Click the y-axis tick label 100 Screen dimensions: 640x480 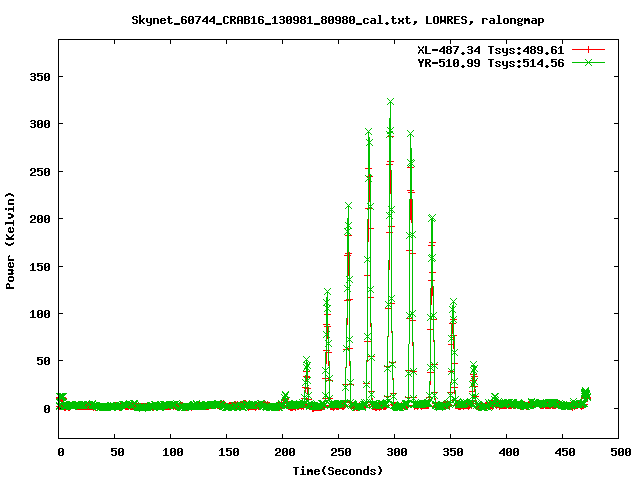(x=40, y=314)
